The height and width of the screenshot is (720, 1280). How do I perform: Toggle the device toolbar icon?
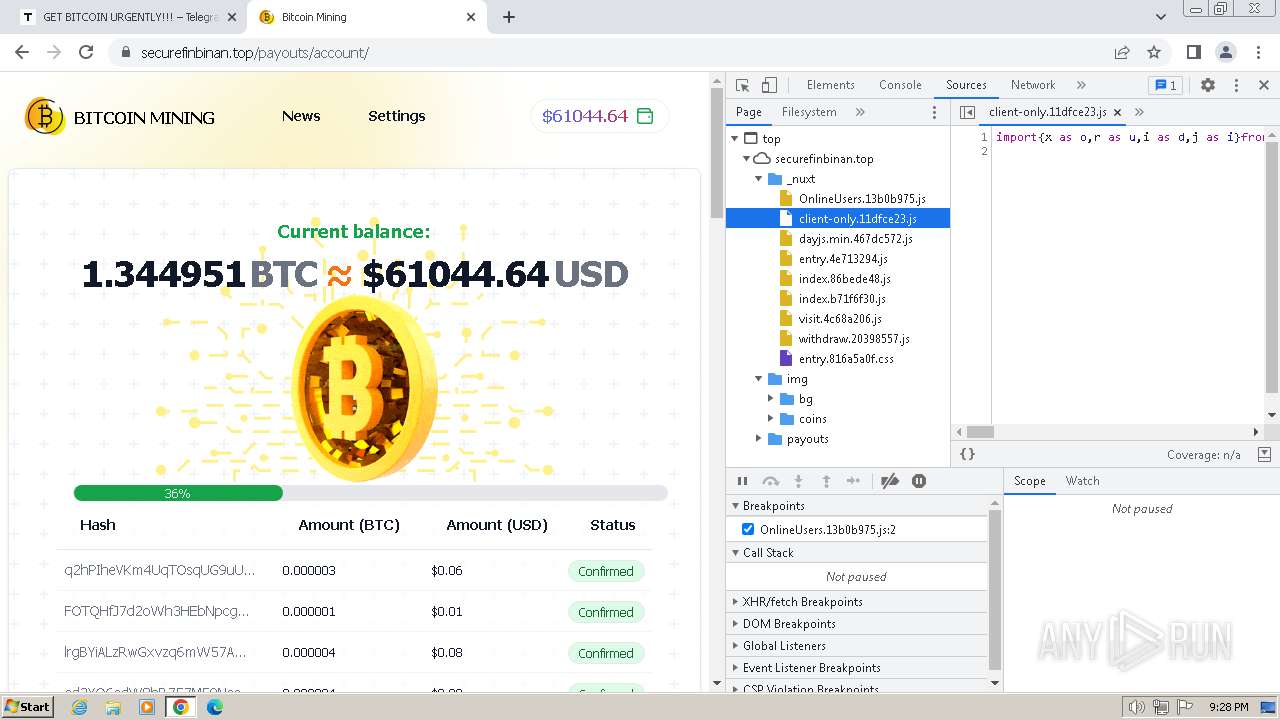[x=769, y=85]
